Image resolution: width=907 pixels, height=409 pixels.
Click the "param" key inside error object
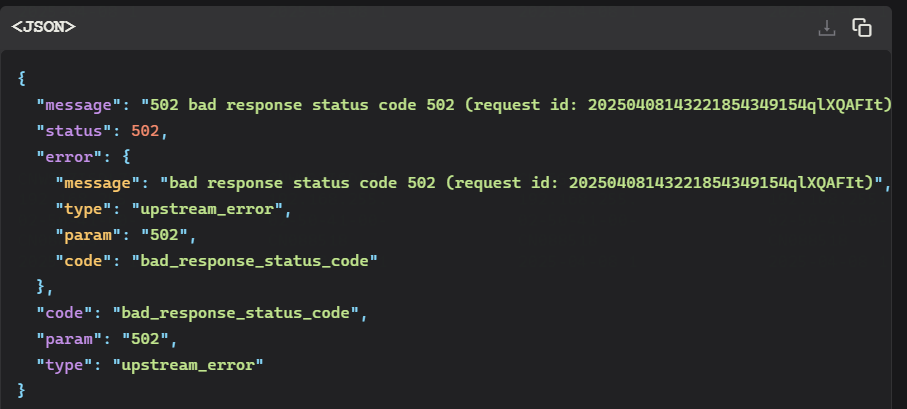[83, 235]
